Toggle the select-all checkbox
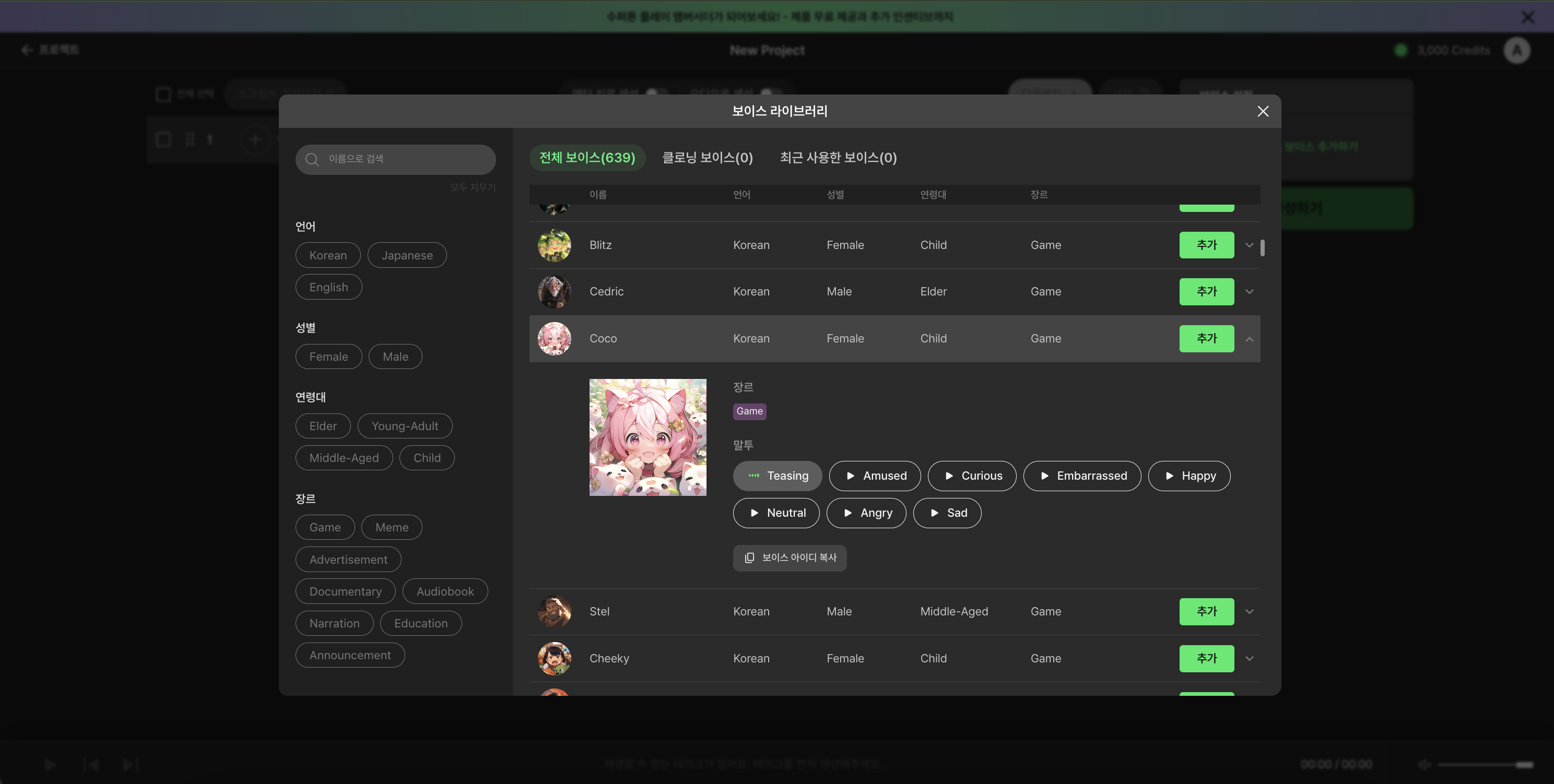Screen dimensions: 1554x784 point(163,94)
